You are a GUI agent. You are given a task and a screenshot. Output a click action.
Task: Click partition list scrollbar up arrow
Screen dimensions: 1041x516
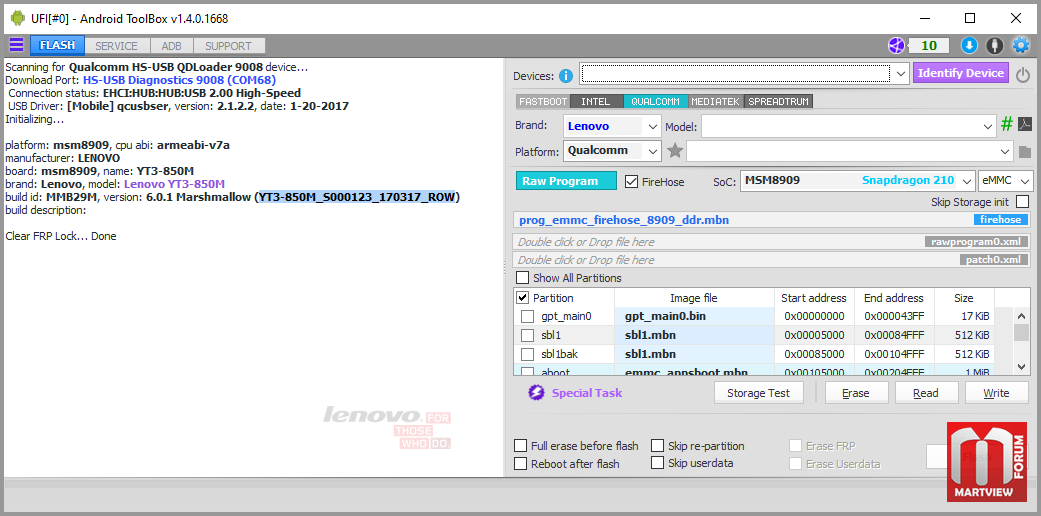coord(1022,316)
